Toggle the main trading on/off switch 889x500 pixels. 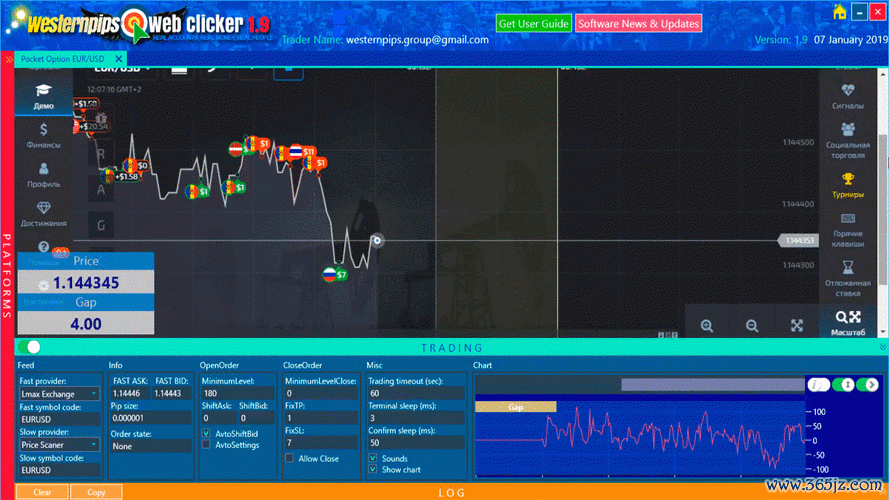[29, 346]
